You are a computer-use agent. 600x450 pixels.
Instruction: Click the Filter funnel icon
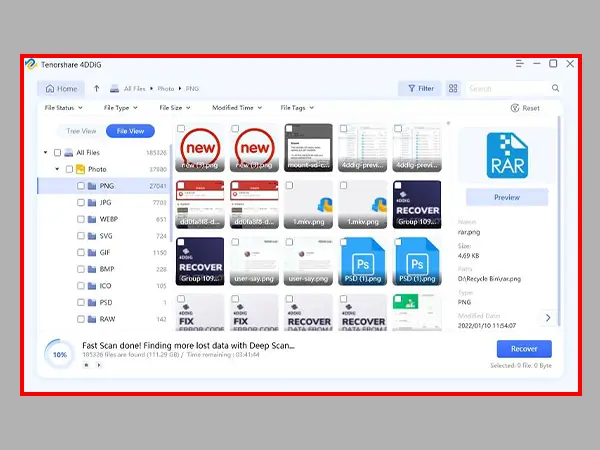click(x=411, y=89)
